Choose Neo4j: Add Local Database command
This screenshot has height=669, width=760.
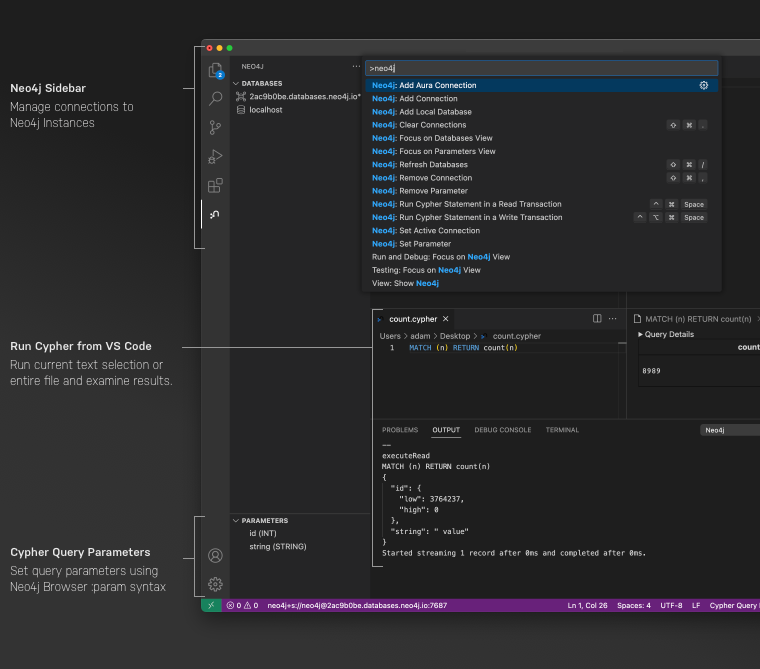(x=541, y=112)
